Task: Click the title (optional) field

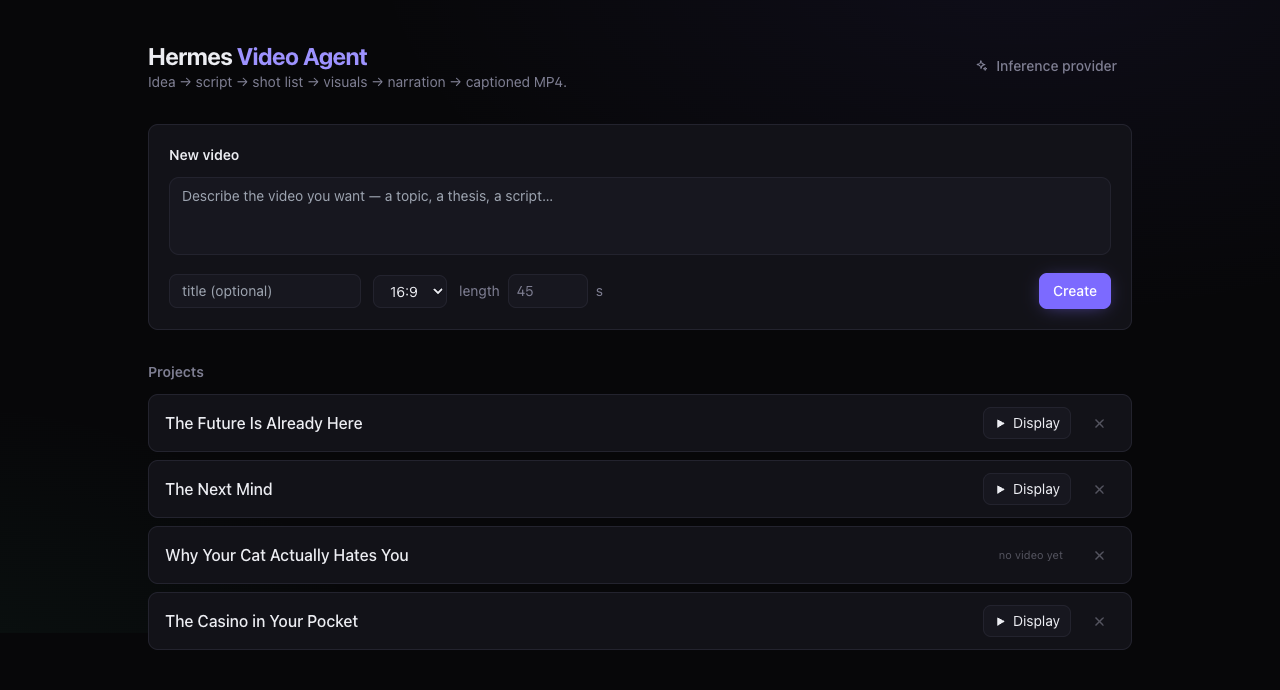Action: click(x=265, y=291)
